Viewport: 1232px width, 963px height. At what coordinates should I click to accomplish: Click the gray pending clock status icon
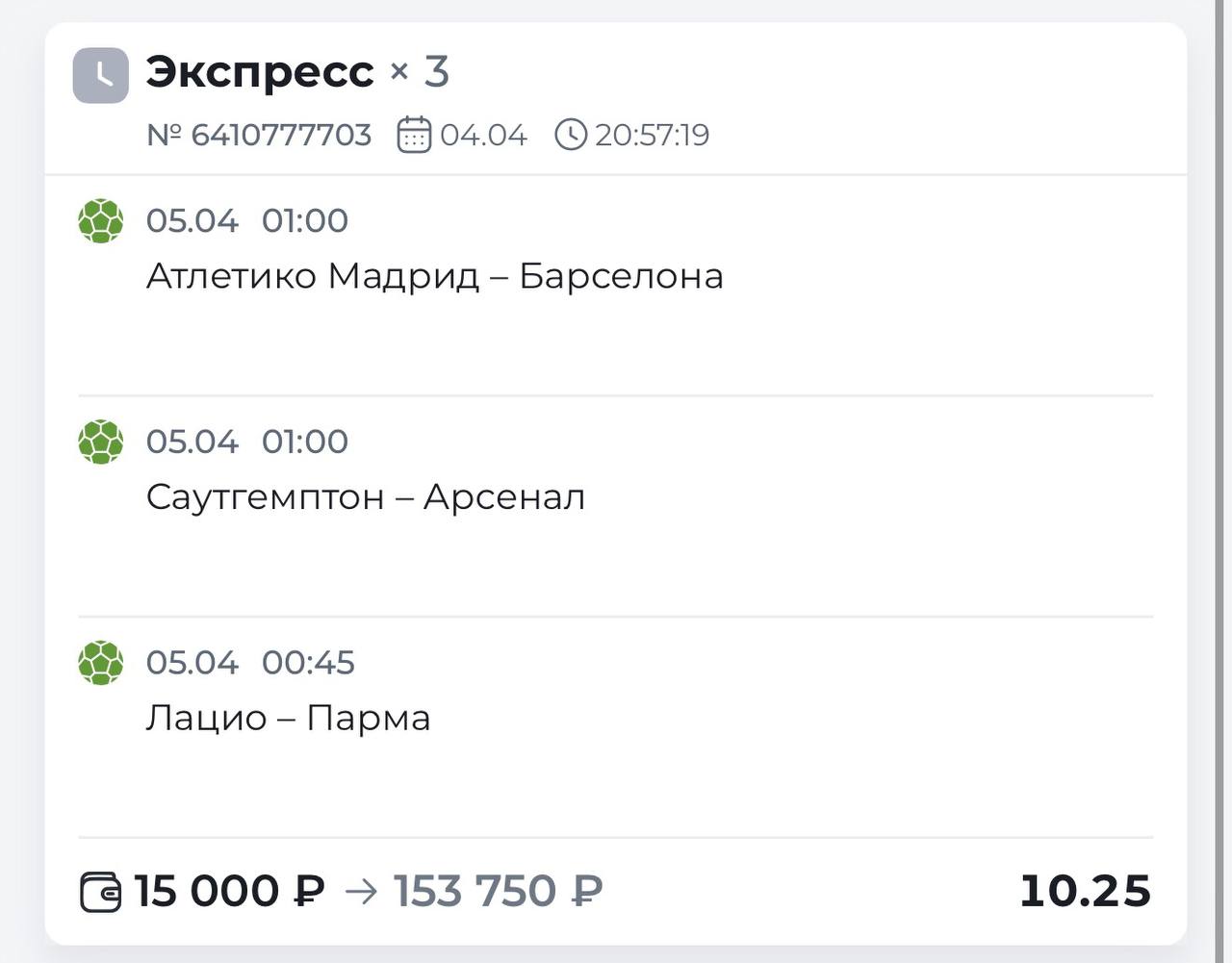100,75
